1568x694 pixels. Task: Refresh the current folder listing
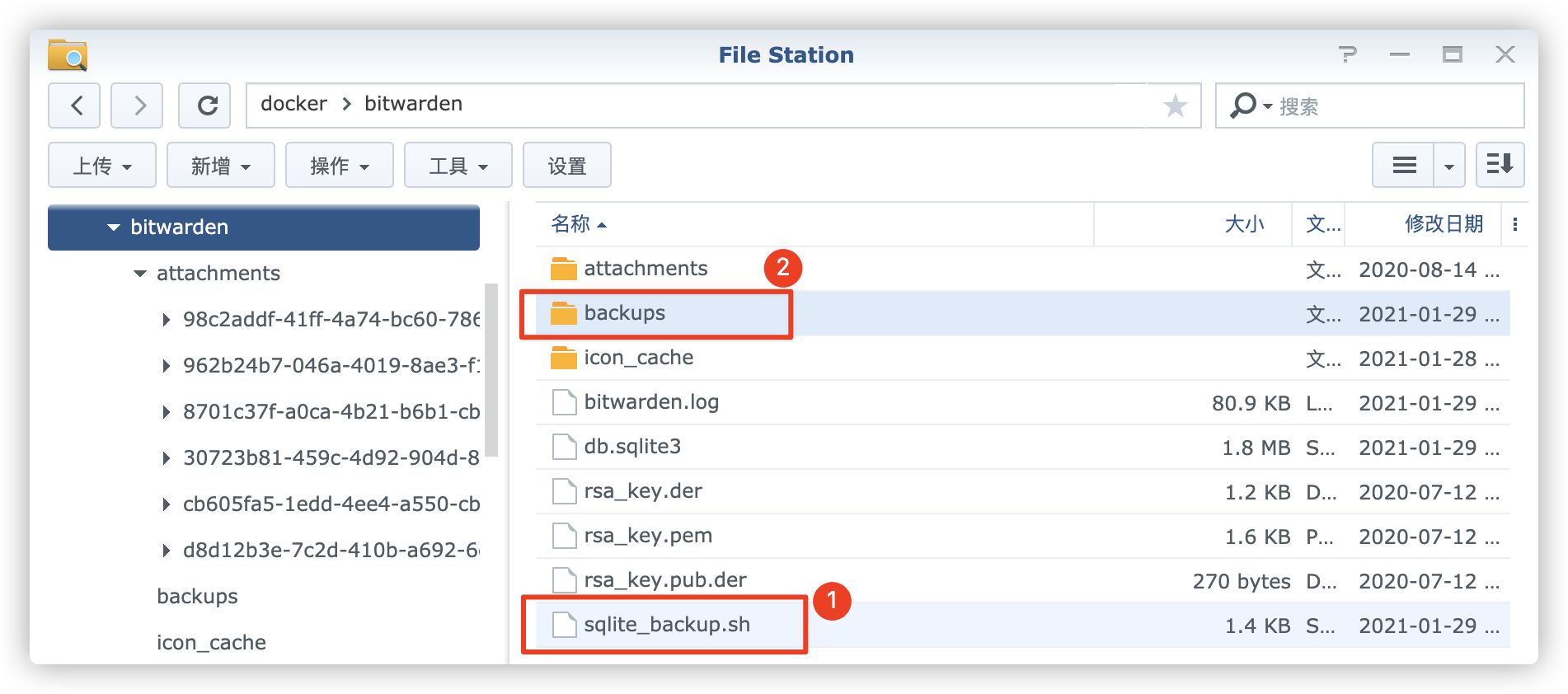click(204, 106)
